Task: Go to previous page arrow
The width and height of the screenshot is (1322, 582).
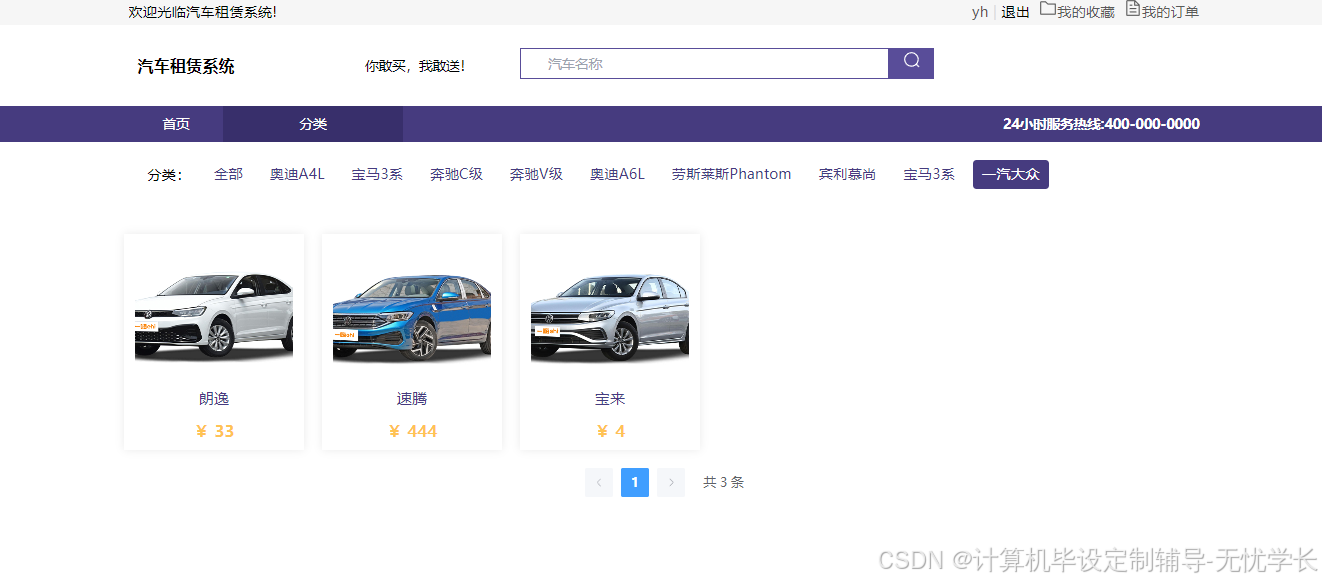Action: pyautogui.click(x=599, y=483)
